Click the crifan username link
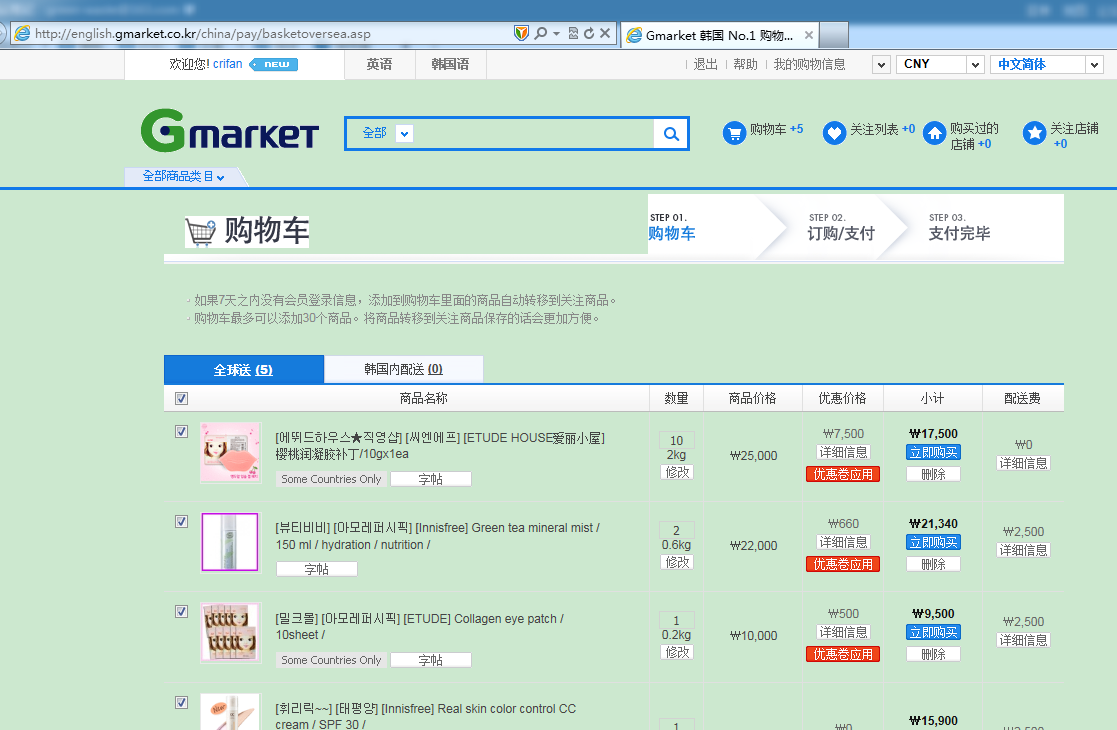Viewport: 1117px width, 730px height. pos(227,63)
